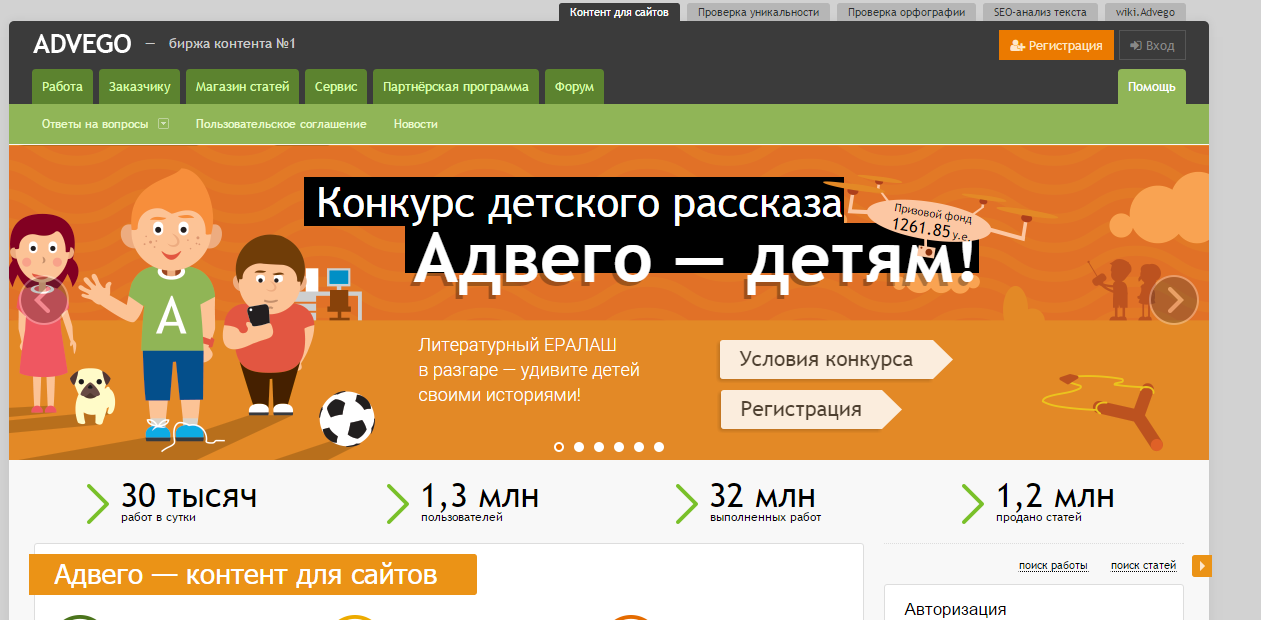Click the ADVEGO logo
The height and width of the screenshot is (620, 1261).
coord(82,44)
